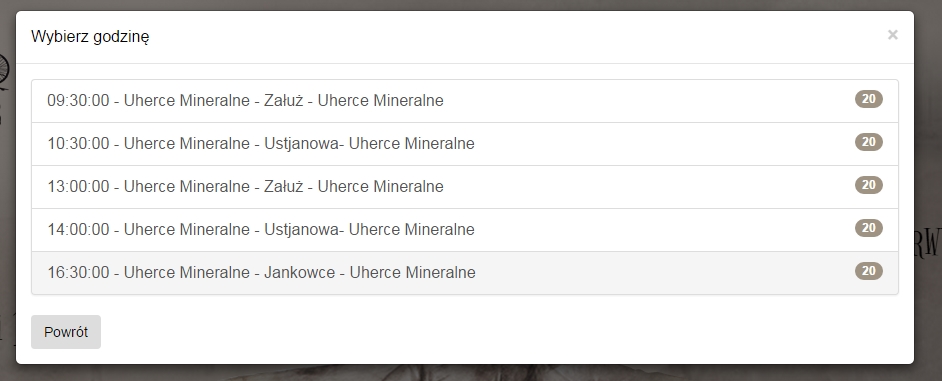The width and height of the screenshot is (942, 381).
Task: Click the word Załuż in the 09:30:00 row
Action: 283,100
